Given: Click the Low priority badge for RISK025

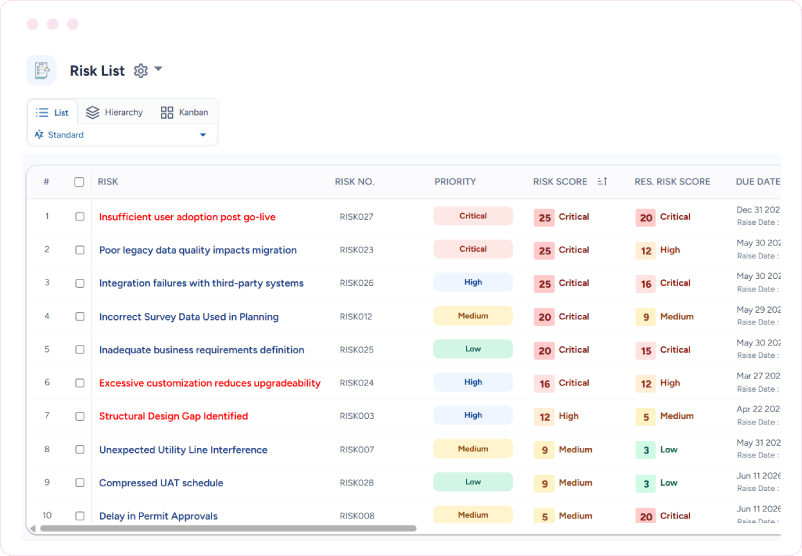Looking at the screenshot, I should (x=473, y=349).
